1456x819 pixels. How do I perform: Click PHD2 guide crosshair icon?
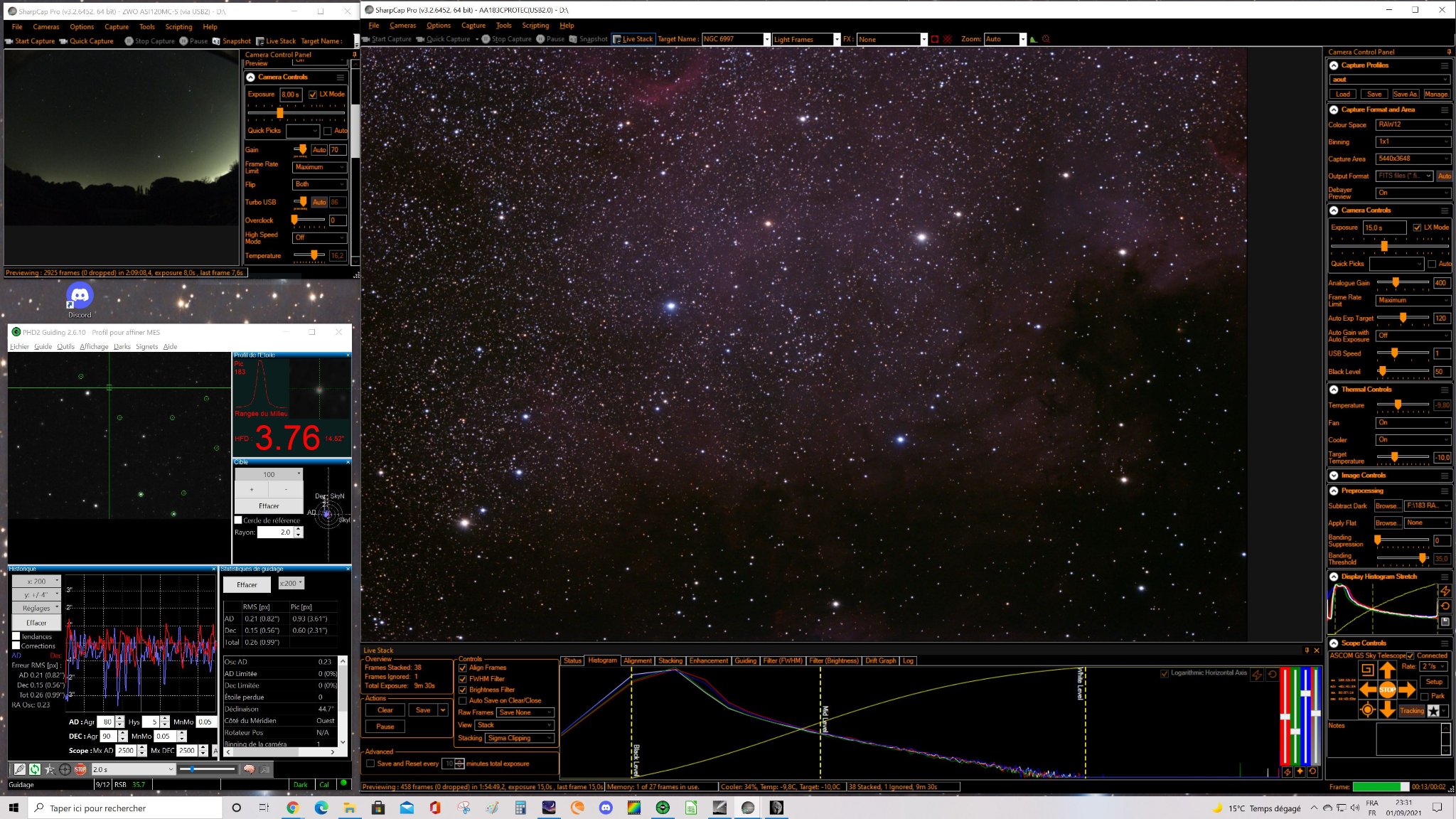click(x=65, y=769)
